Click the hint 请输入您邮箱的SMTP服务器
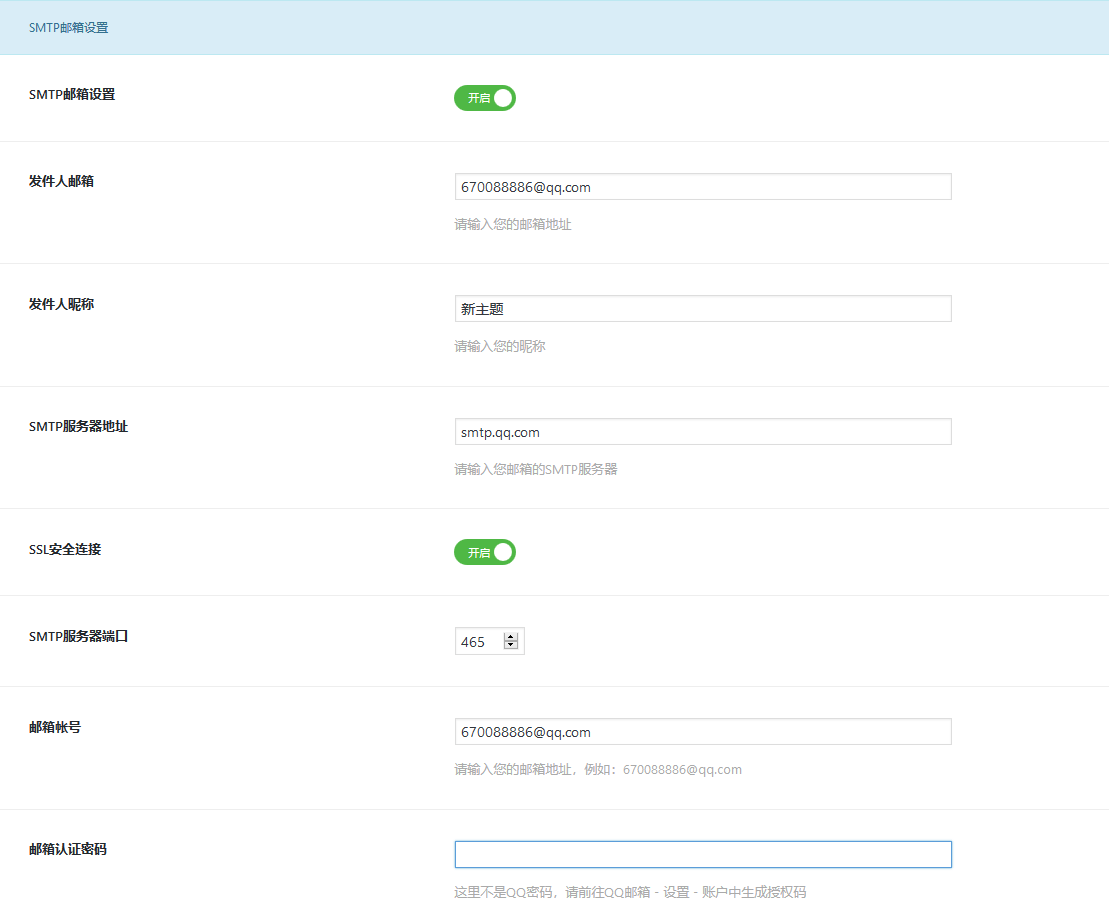 (x=536, y=469)
